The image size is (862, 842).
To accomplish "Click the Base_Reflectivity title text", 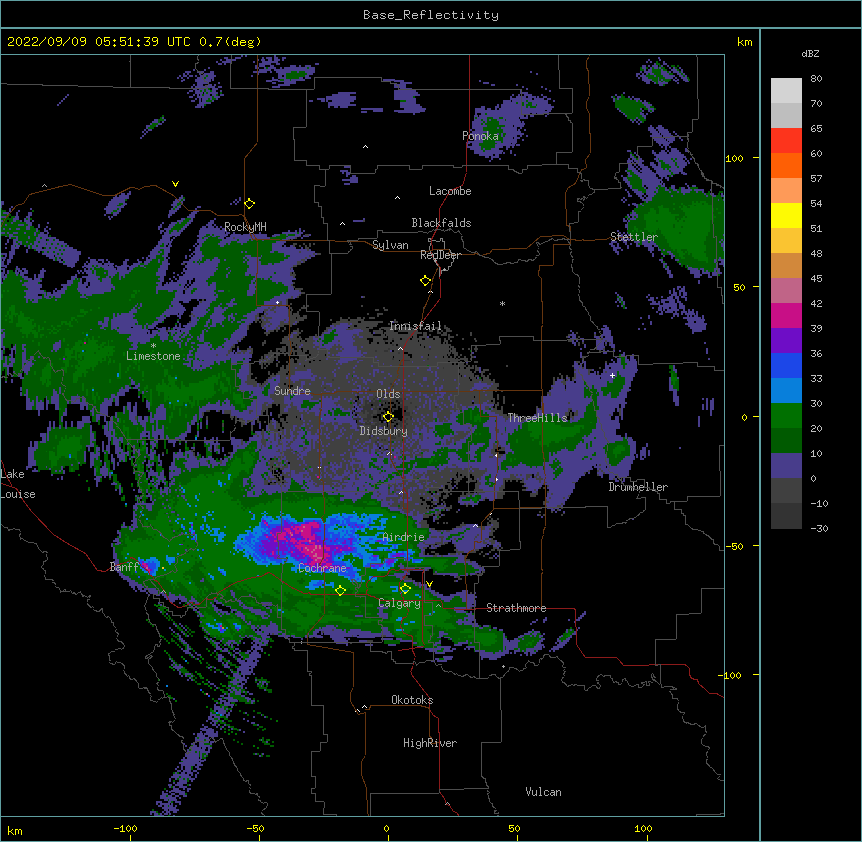I will click(x=431, y=15).
